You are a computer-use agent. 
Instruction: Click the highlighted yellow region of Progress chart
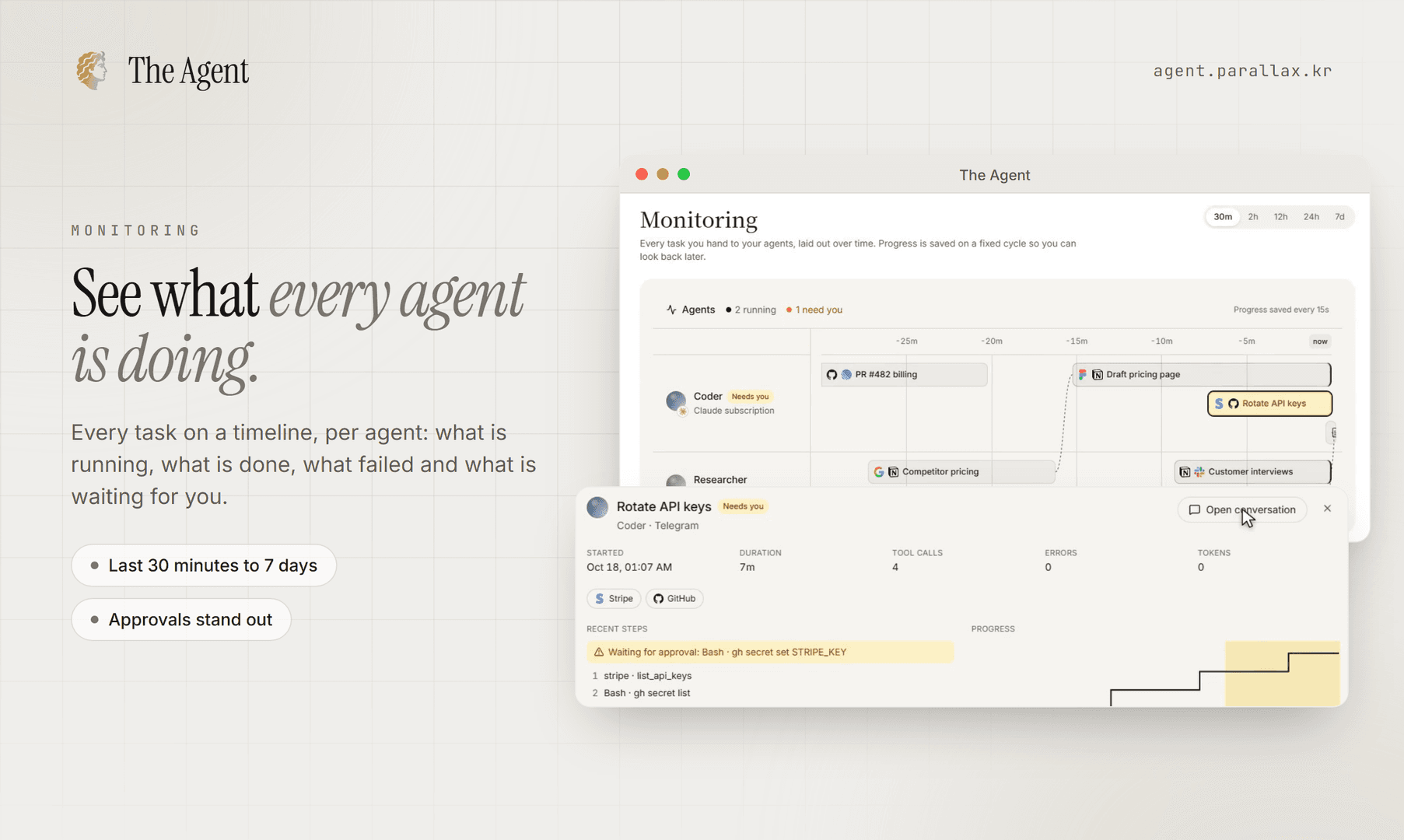[1282, 674]
